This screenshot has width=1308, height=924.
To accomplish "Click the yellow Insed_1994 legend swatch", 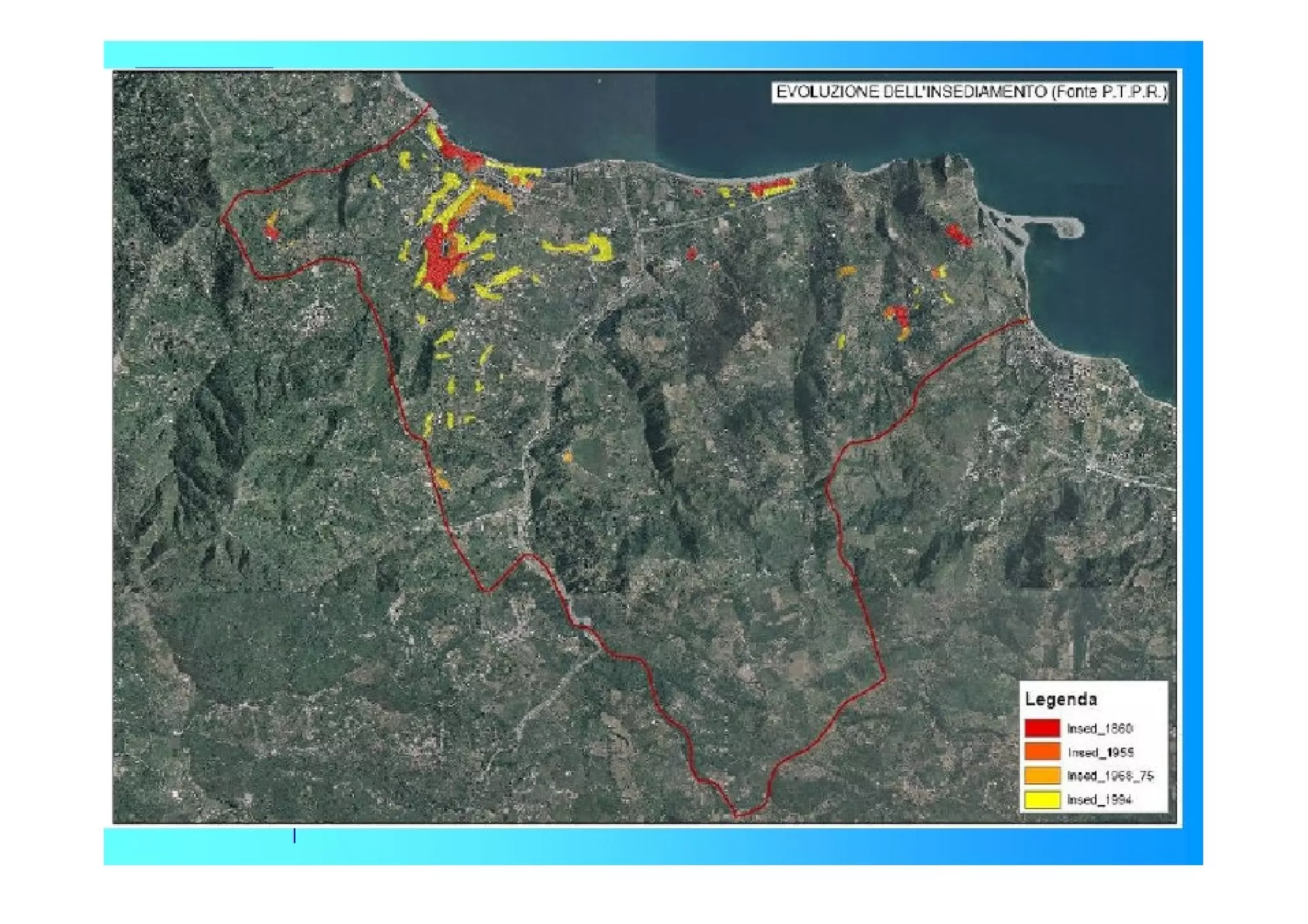I will 1042,799.
